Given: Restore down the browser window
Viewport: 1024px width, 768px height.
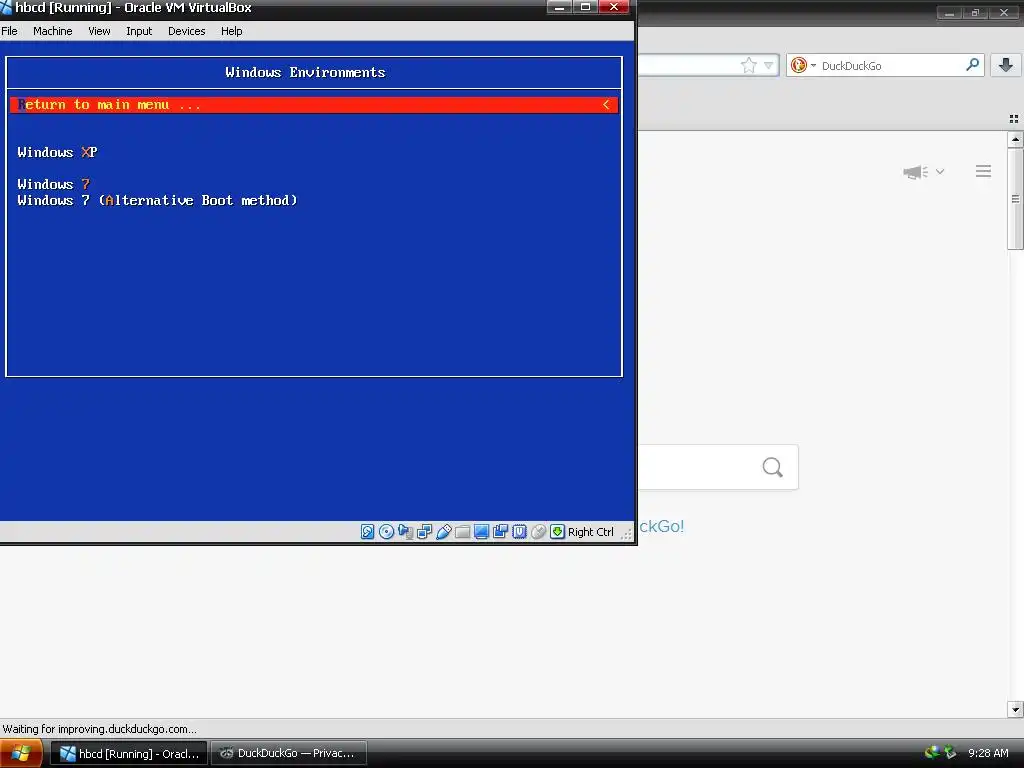Looking at the screenshot, I should pos(975,13).
